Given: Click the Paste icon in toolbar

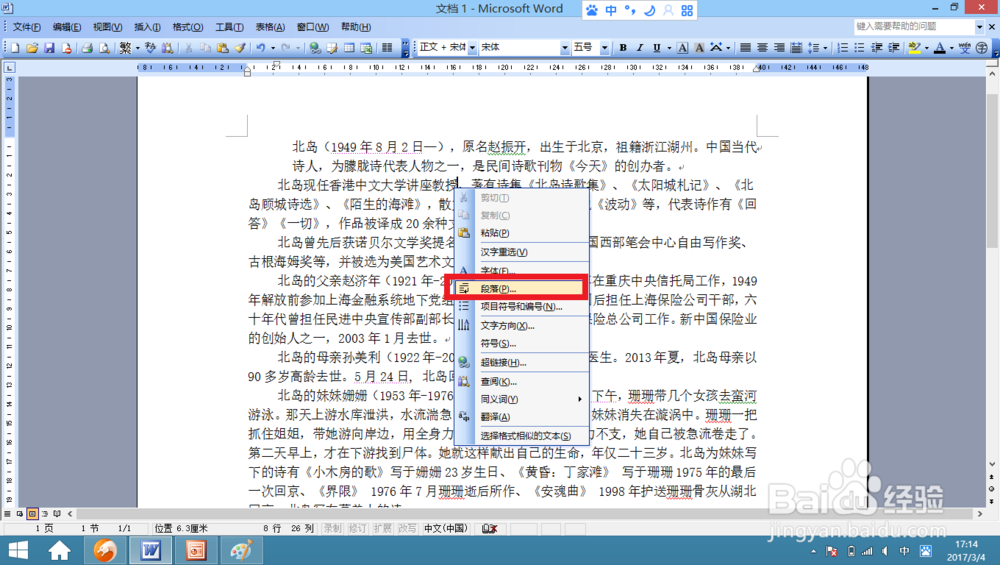Looking at the screenshot, I should pos(223,48).
